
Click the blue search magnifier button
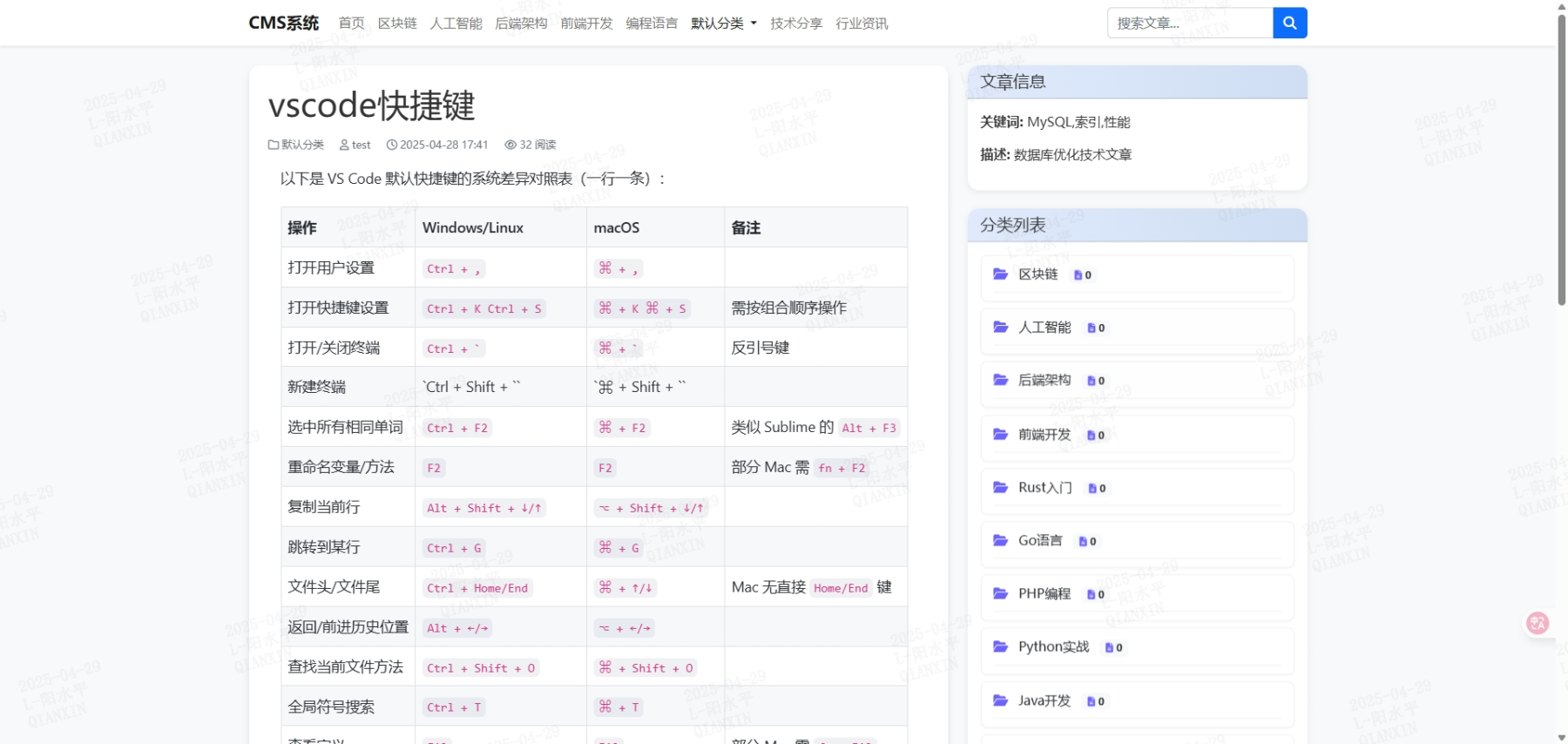(1289, 23)
